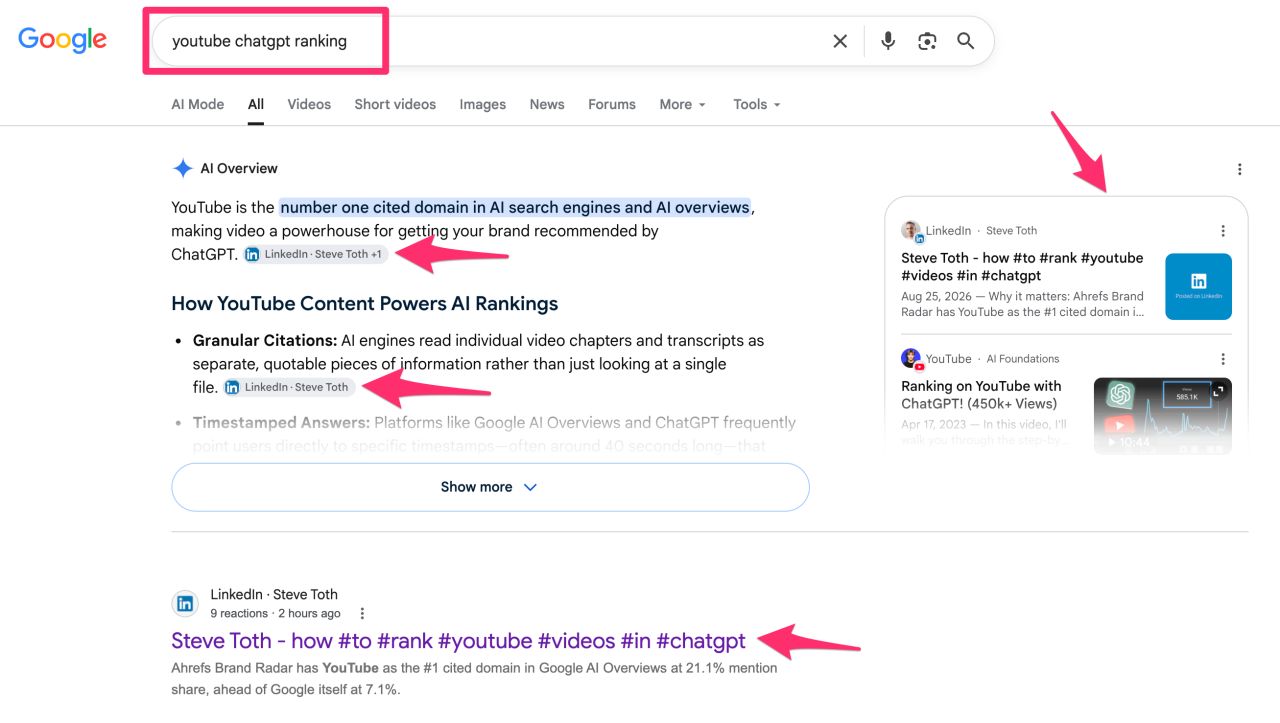Screen dimensions: 1280x723
Task: Click 'How YouTube Content Powers AI Rankings' heading
Action: [365, 304]
